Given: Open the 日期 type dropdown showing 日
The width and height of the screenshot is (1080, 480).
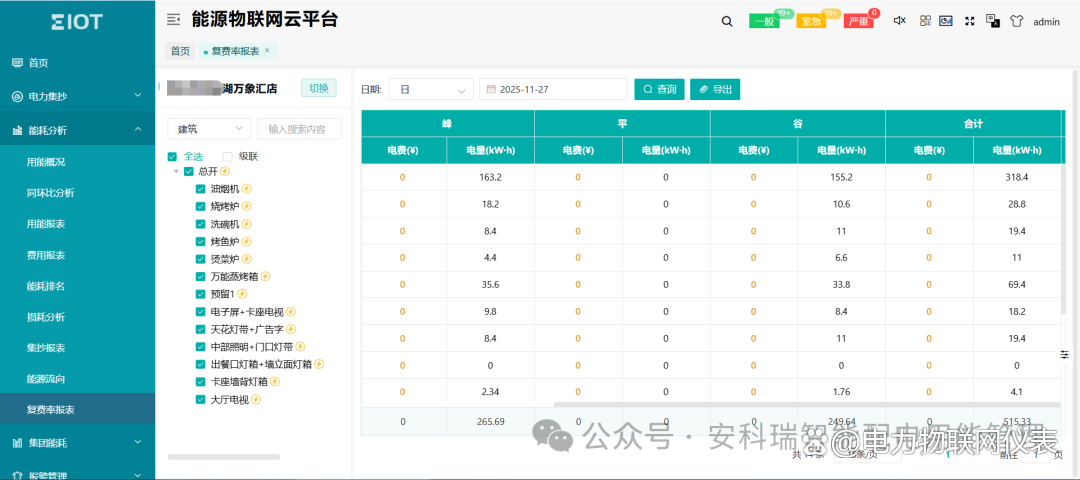Looking at the screenshot, I should (x=431, y=90).
